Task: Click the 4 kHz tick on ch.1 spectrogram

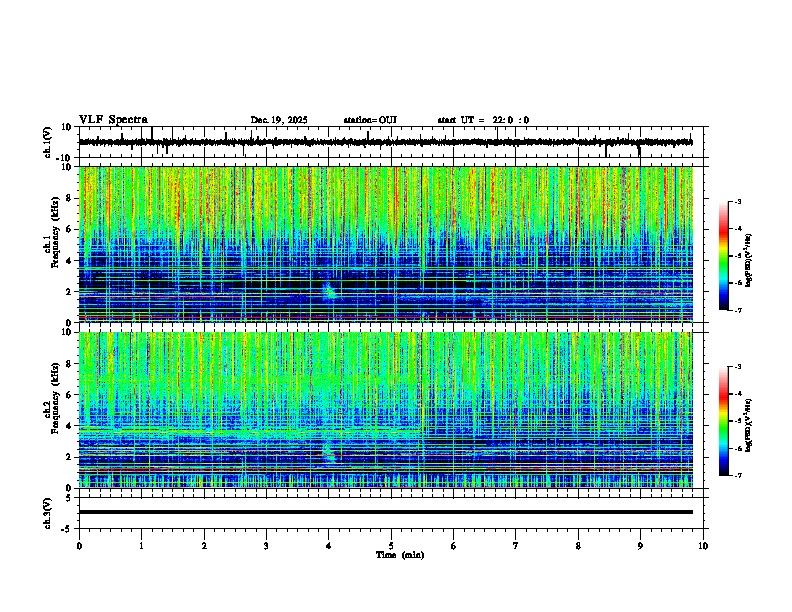Action: [x=69, y=261]
